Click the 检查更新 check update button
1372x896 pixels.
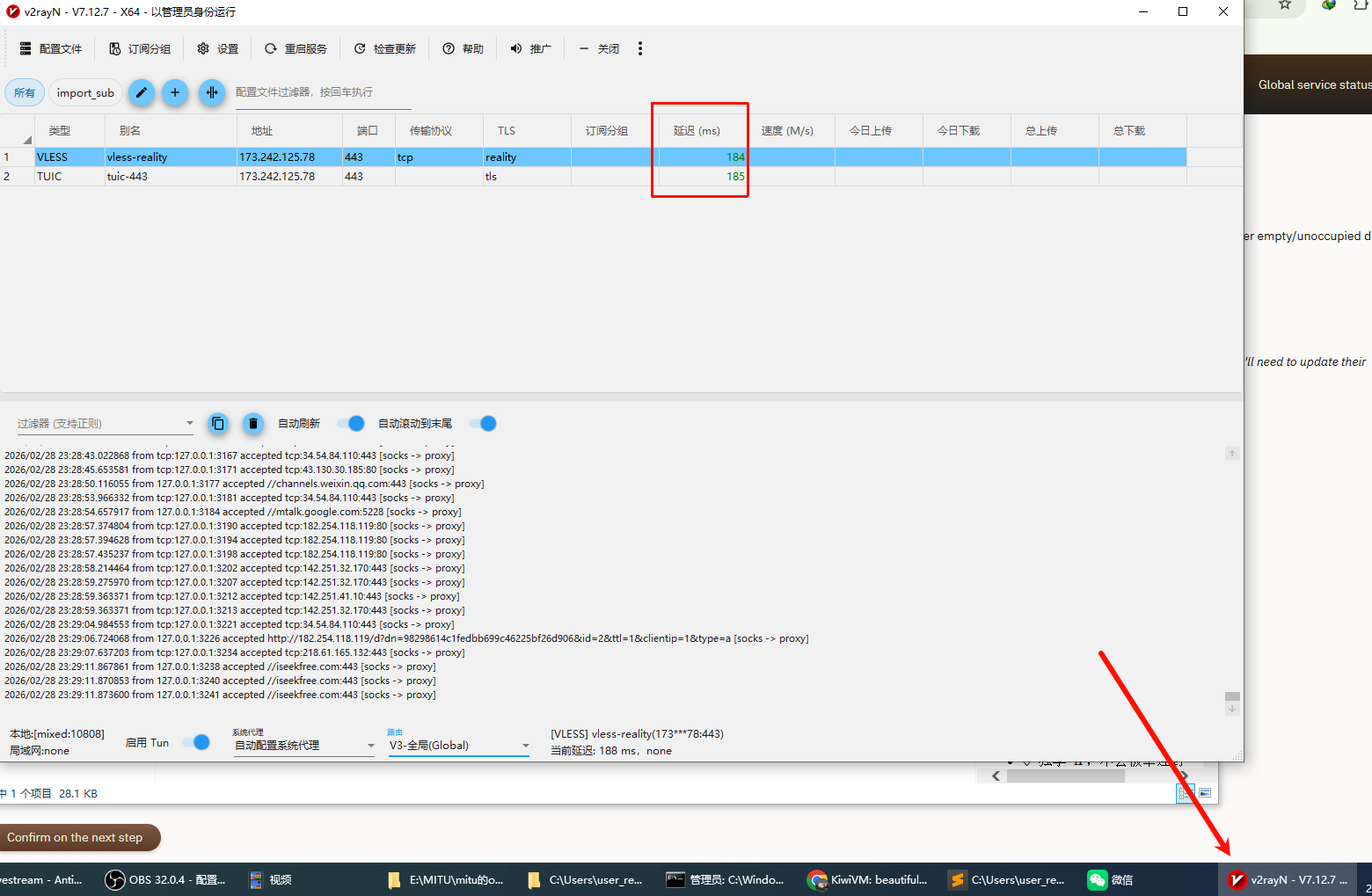coord(384,49)
